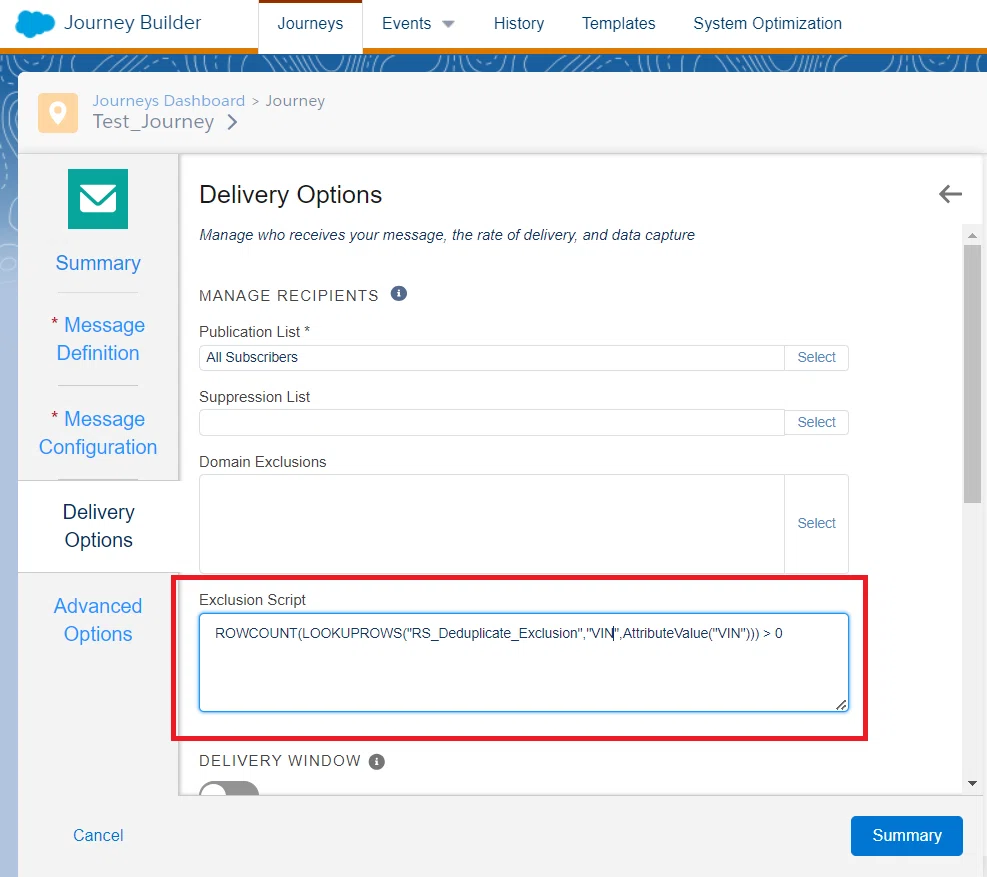Click the back arrow in Delivery Options
987x877 pixels.
pos(950,194)
